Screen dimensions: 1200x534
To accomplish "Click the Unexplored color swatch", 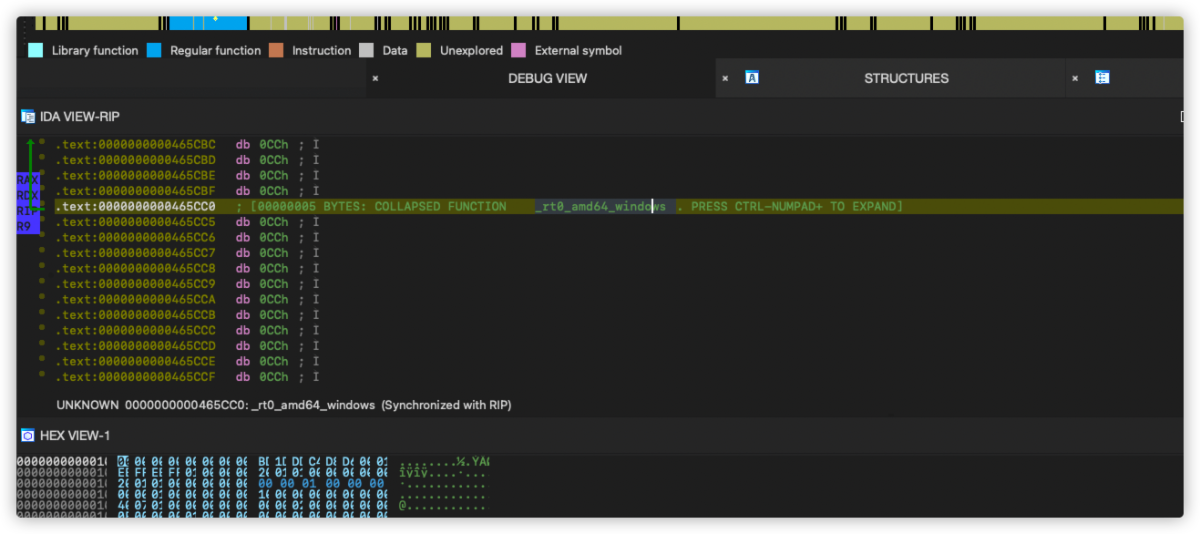I will point(424,50).
